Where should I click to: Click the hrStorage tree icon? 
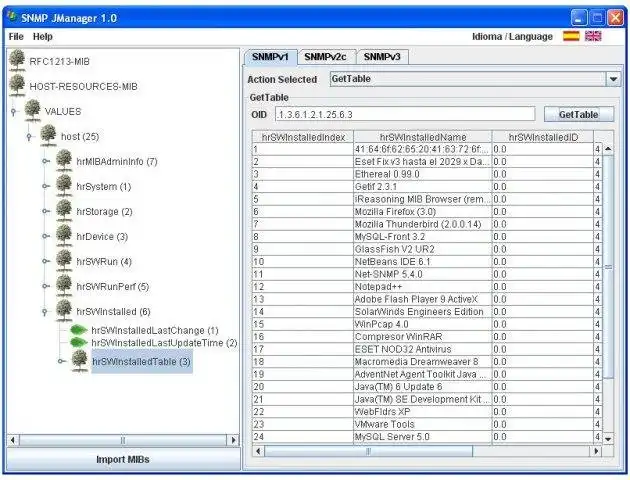(x=64, y=210)
